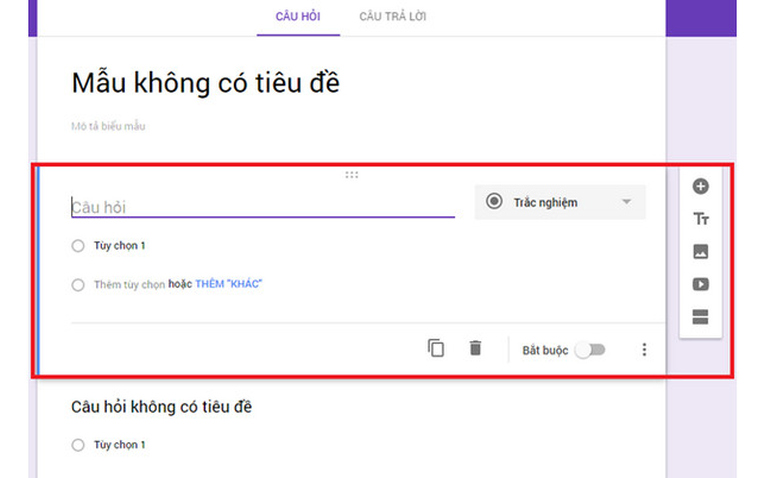Select radio for Tùy chọn 1 in active question
The image size is (765, 478).
(x=78, y=245)
